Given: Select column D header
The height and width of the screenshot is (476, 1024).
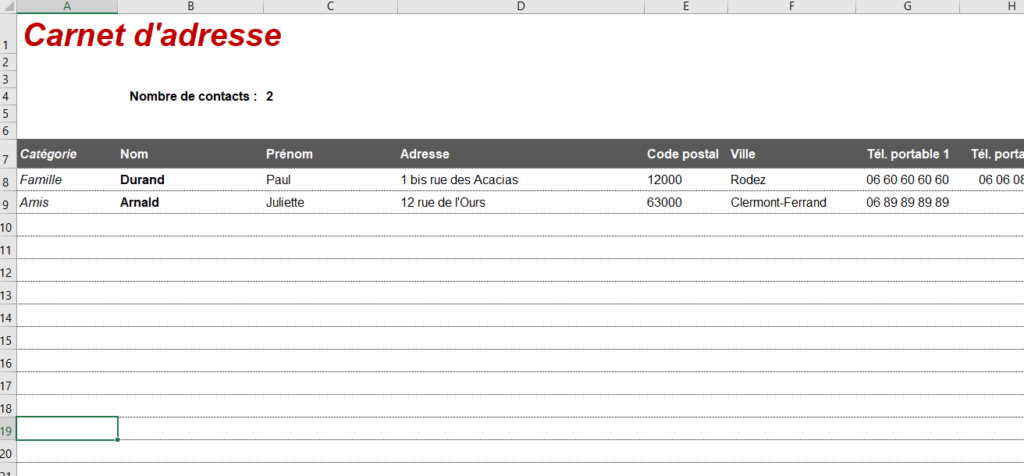Looking at the screenshot, I should [520, 7].
